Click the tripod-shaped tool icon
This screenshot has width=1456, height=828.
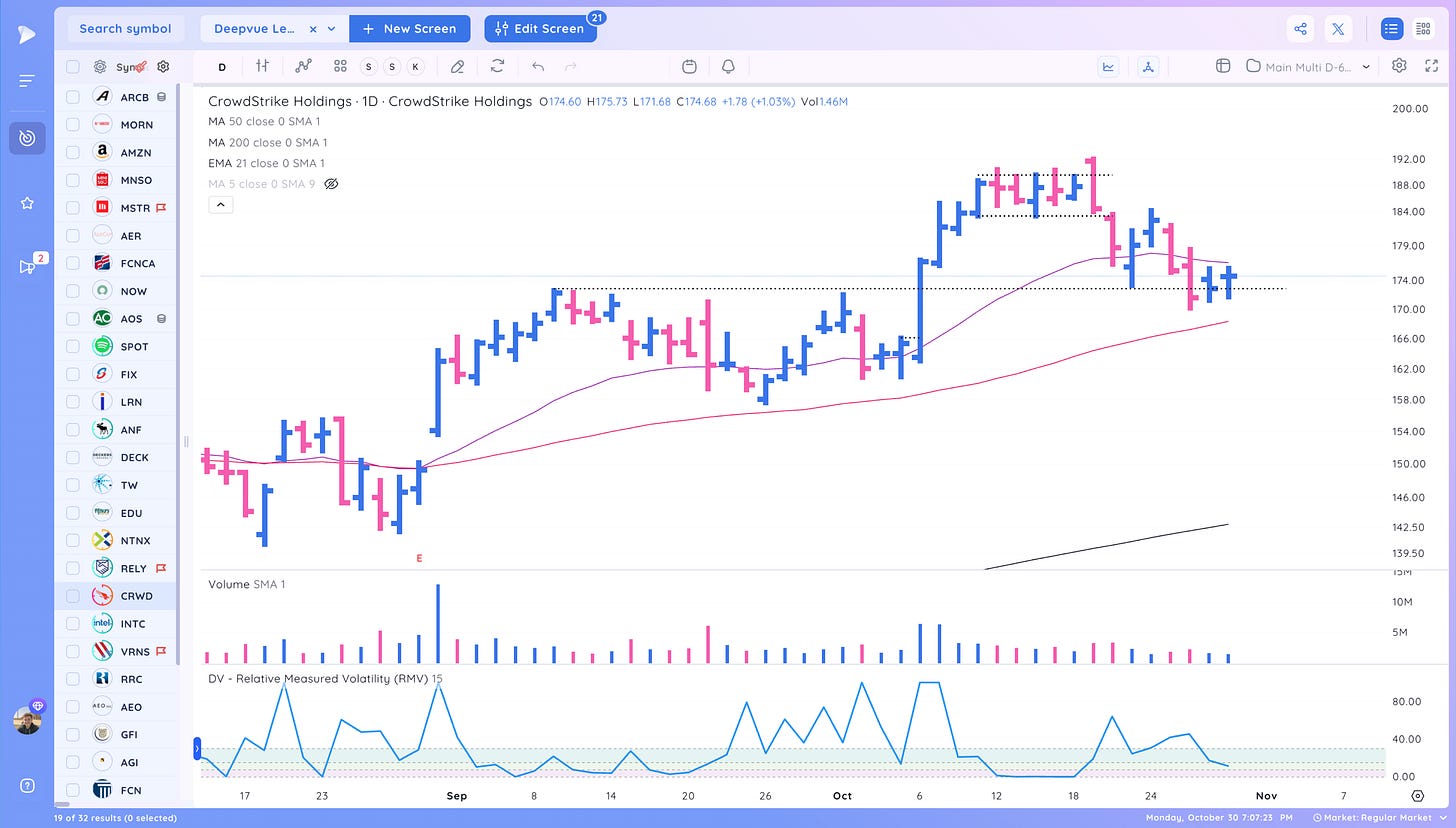[x=1149, y=66]
